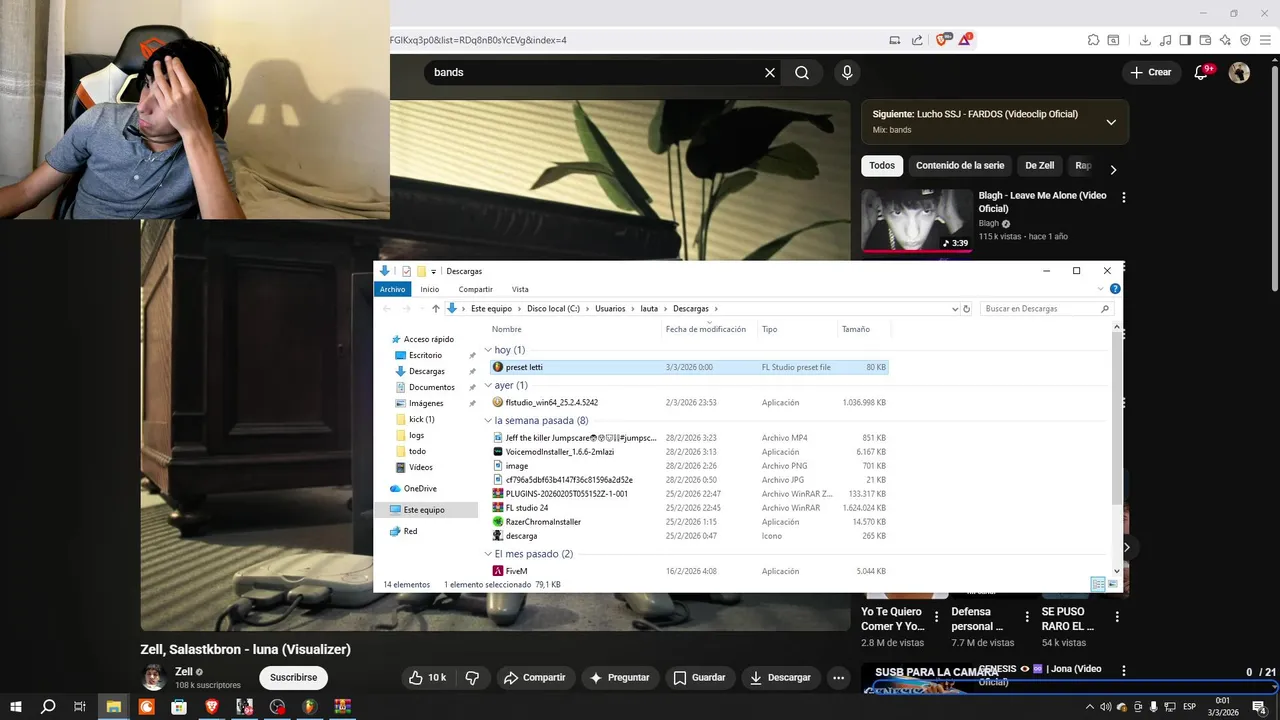Click the magnifier in Buscar en Descargas
Image resolution: width=1280 pixels, height=720 pixels.
click(x=1105, y=309)
